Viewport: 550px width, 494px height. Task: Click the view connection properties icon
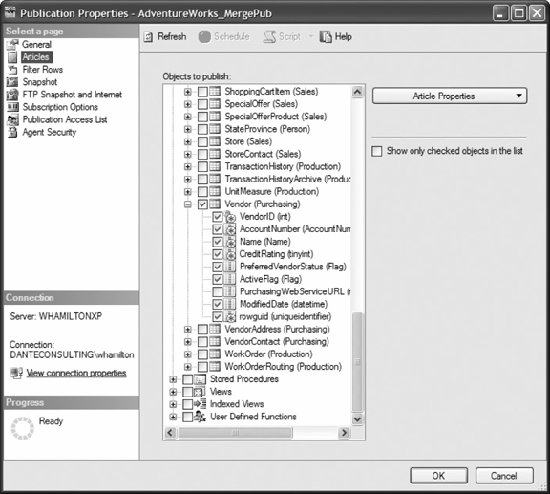[x=16, y=373]
